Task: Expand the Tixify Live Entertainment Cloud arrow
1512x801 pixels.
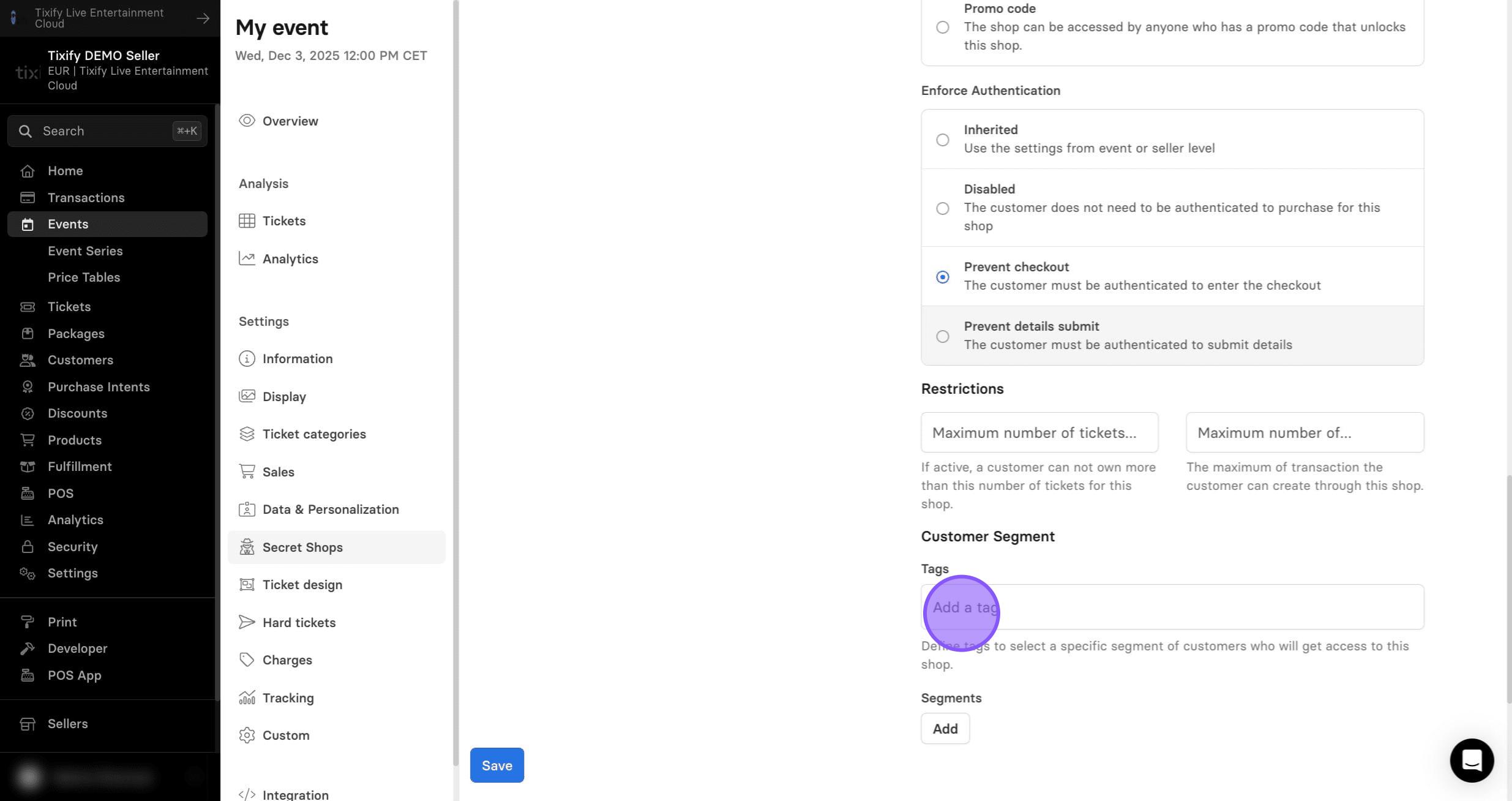Action: click(203, 18)
